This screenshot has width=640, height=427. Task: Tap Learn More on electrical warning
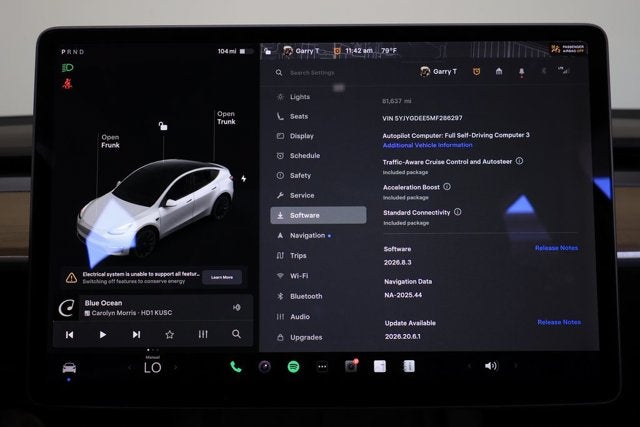[222, 277]
